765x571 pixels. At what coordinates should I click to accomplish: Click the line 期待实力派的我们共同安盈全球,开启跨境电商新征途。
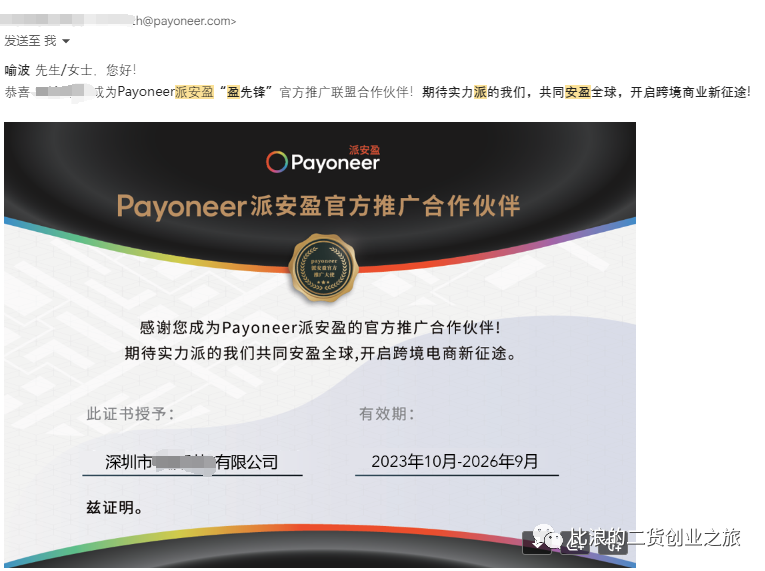pos(320,353)
